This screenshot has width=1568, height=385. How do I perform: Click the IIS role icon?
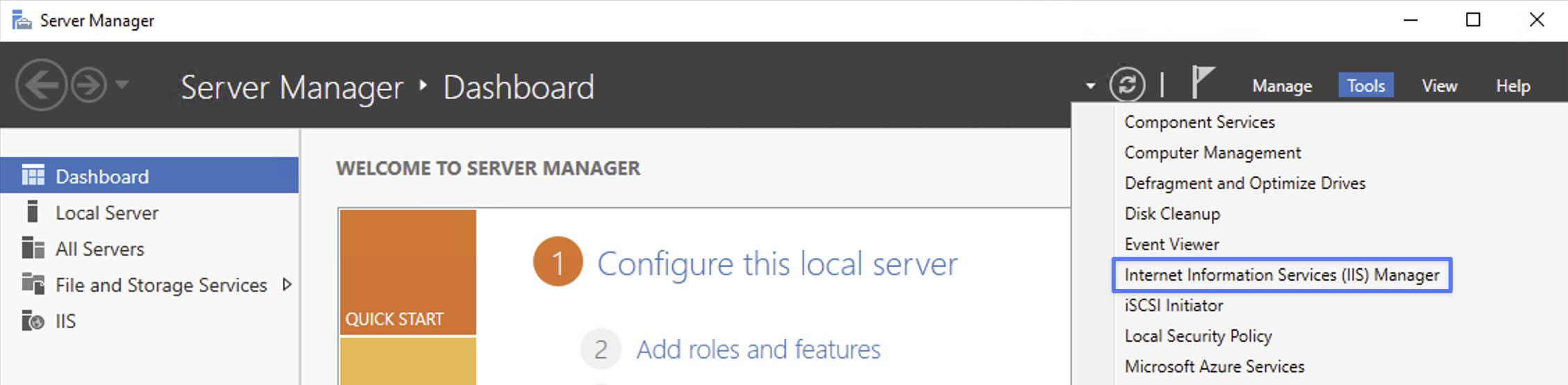pyautogui.click(x=33, y=320)
